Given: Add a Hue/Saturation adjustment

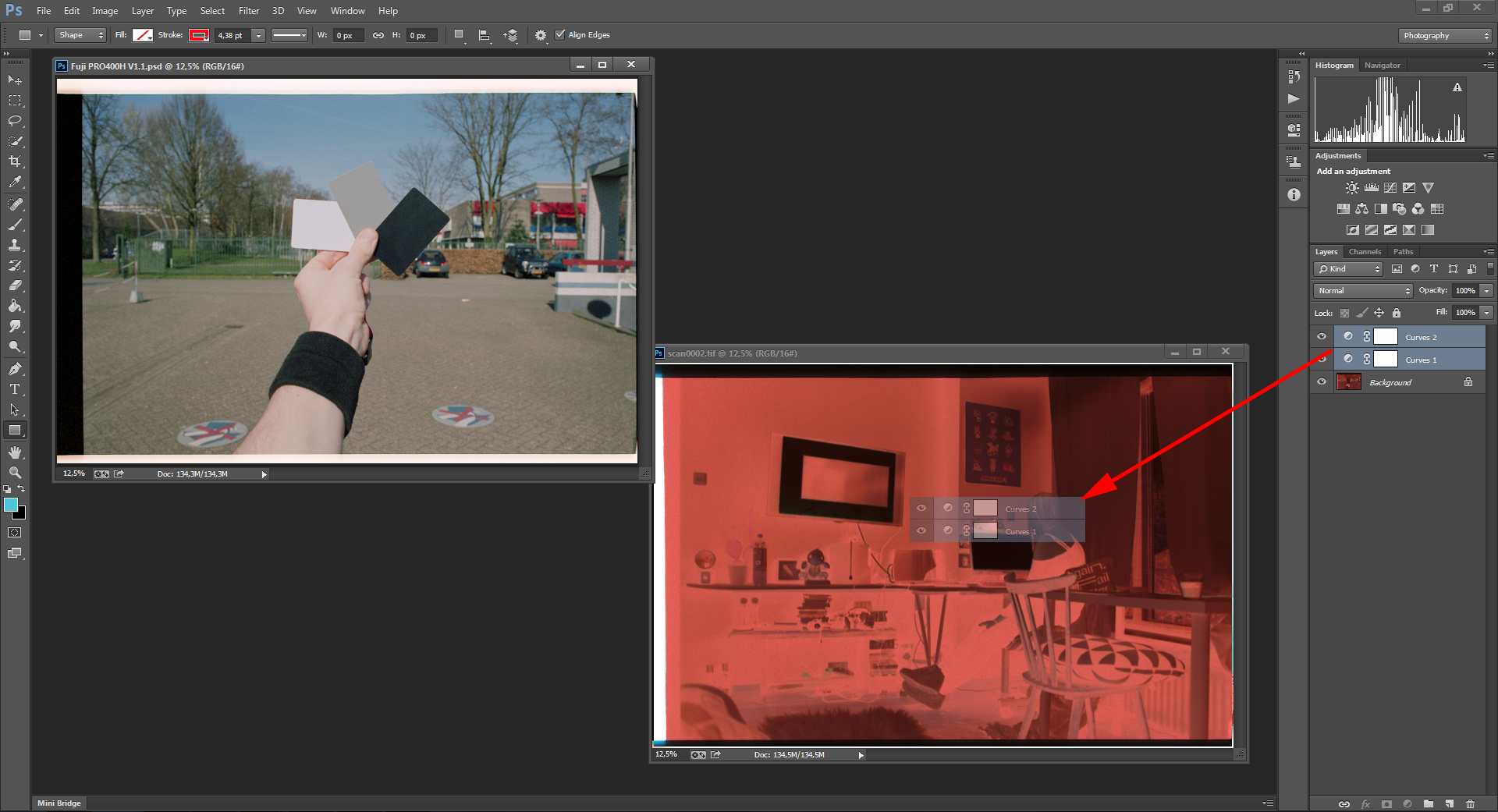Looking at the screenshot, I should [x=1344, y=208].
